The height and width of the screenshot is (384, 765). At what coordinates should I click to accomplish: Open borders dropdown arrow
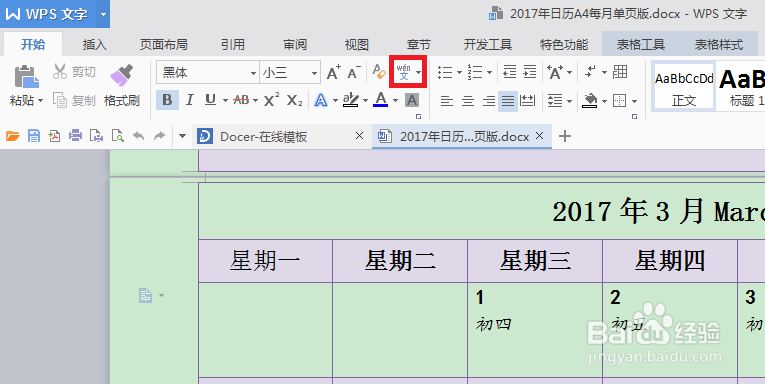click(634, 101)
